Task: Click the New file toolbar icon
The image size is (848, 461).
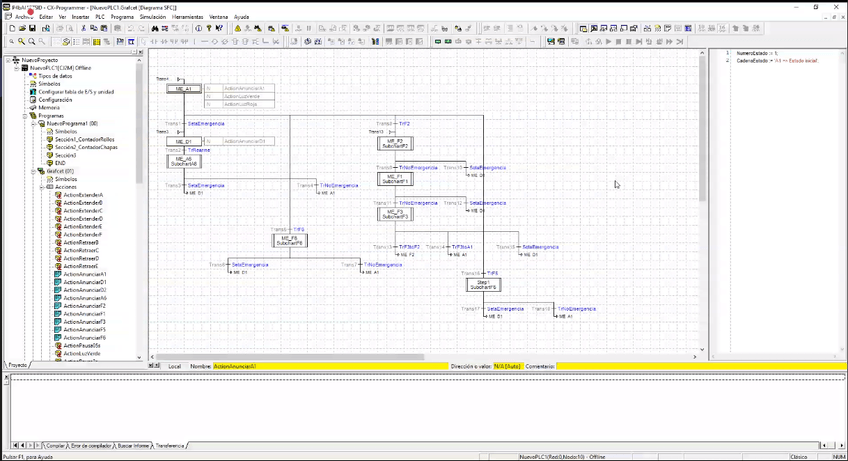Action: tap(10, 29)
